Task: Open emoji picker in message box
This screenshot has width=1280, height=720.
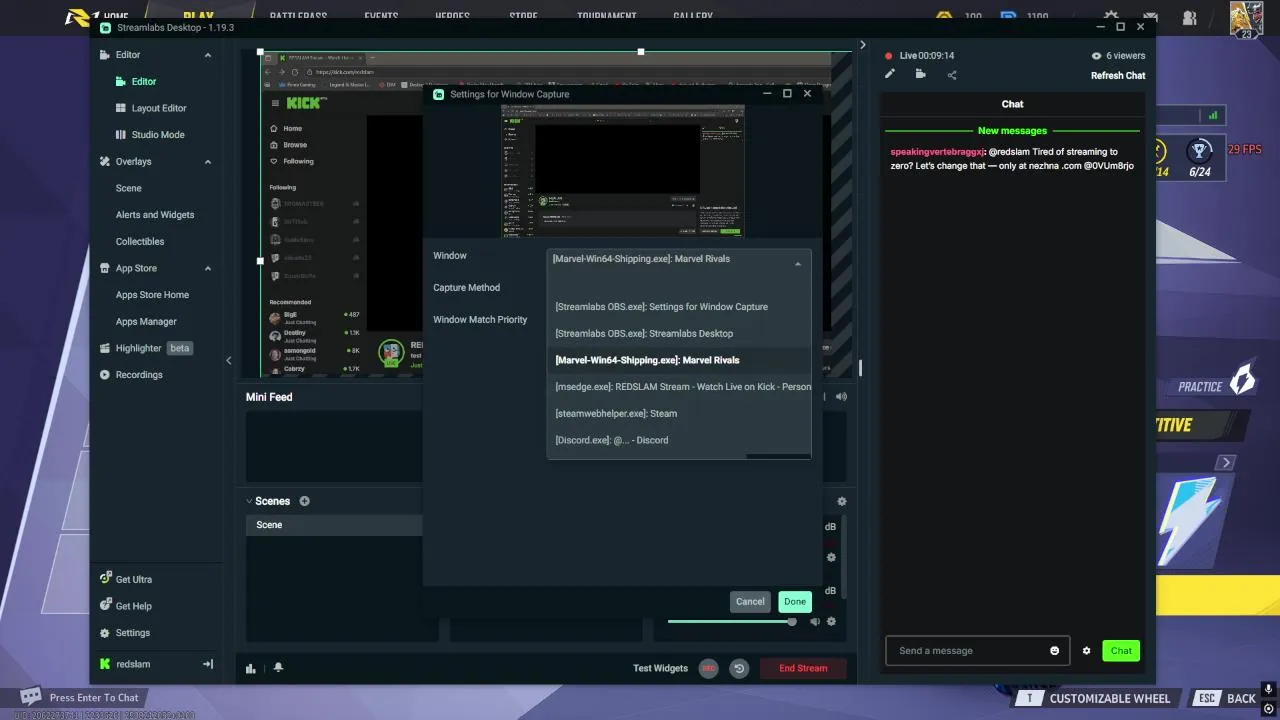Action: (x=1054, y=651)
